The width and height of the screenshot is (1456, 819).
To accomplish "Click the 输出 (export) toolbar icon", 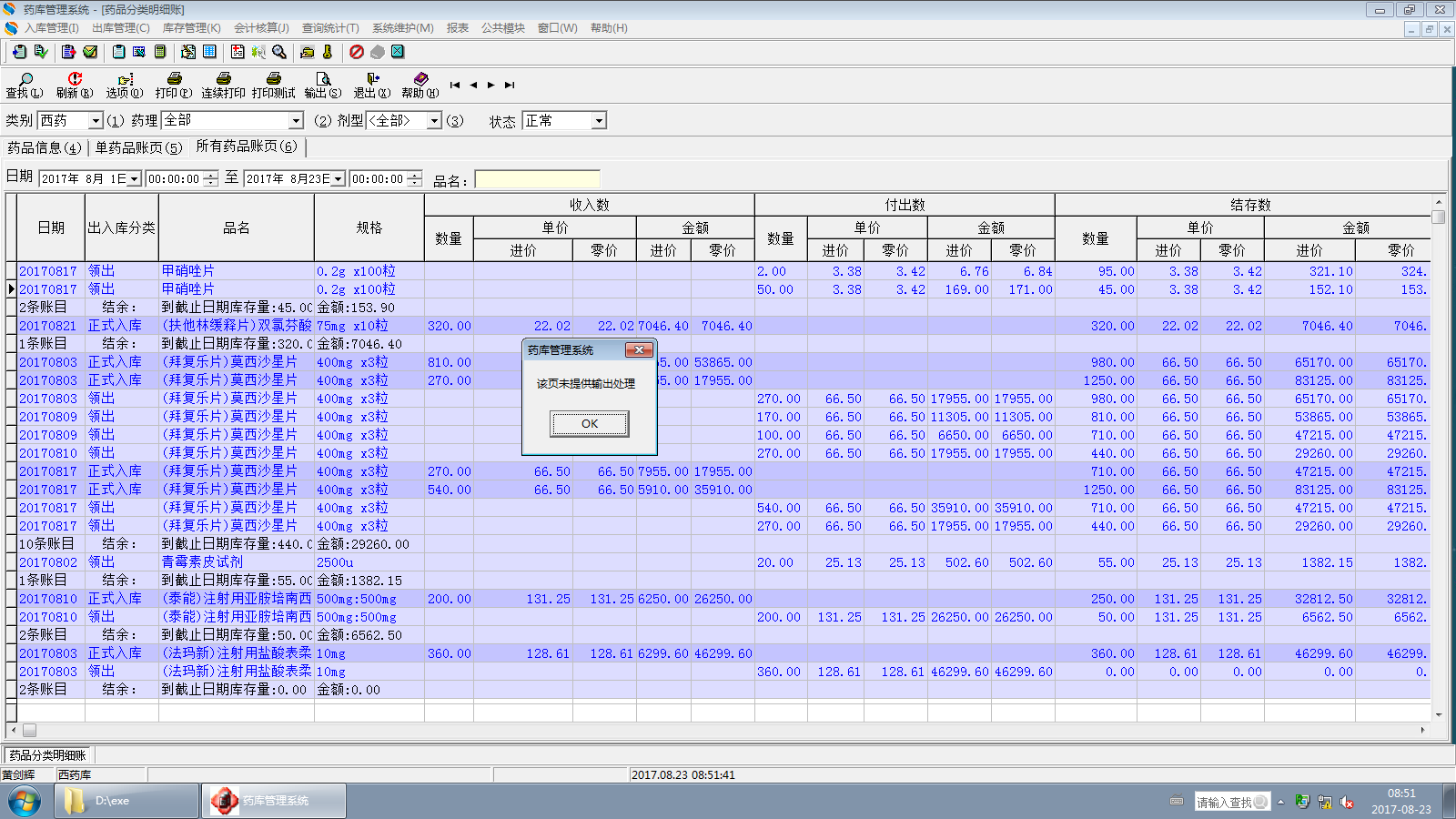I will (323, 85).
